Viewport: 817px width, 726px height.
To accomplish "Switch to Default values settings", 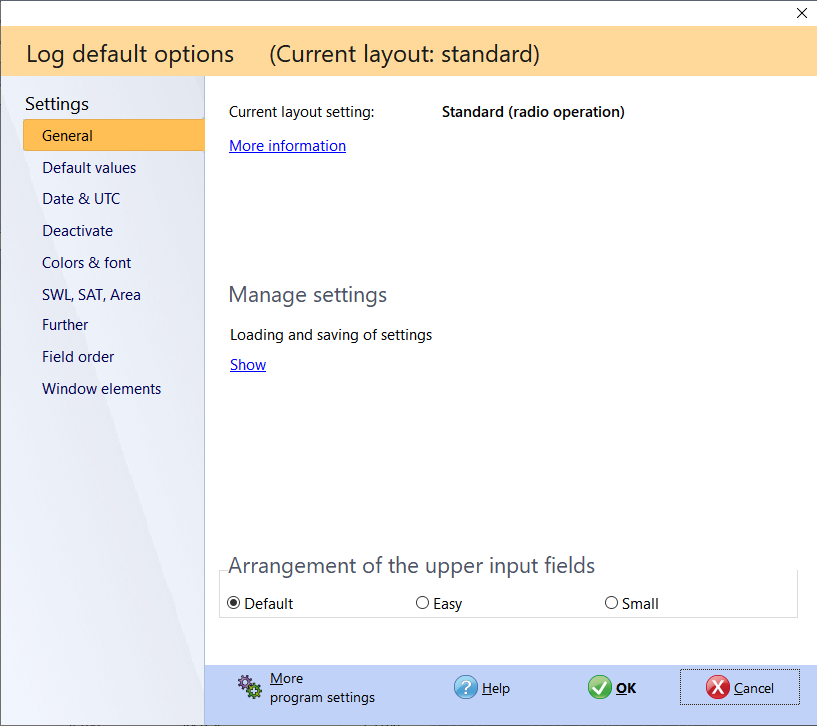I will coord(89,168).
